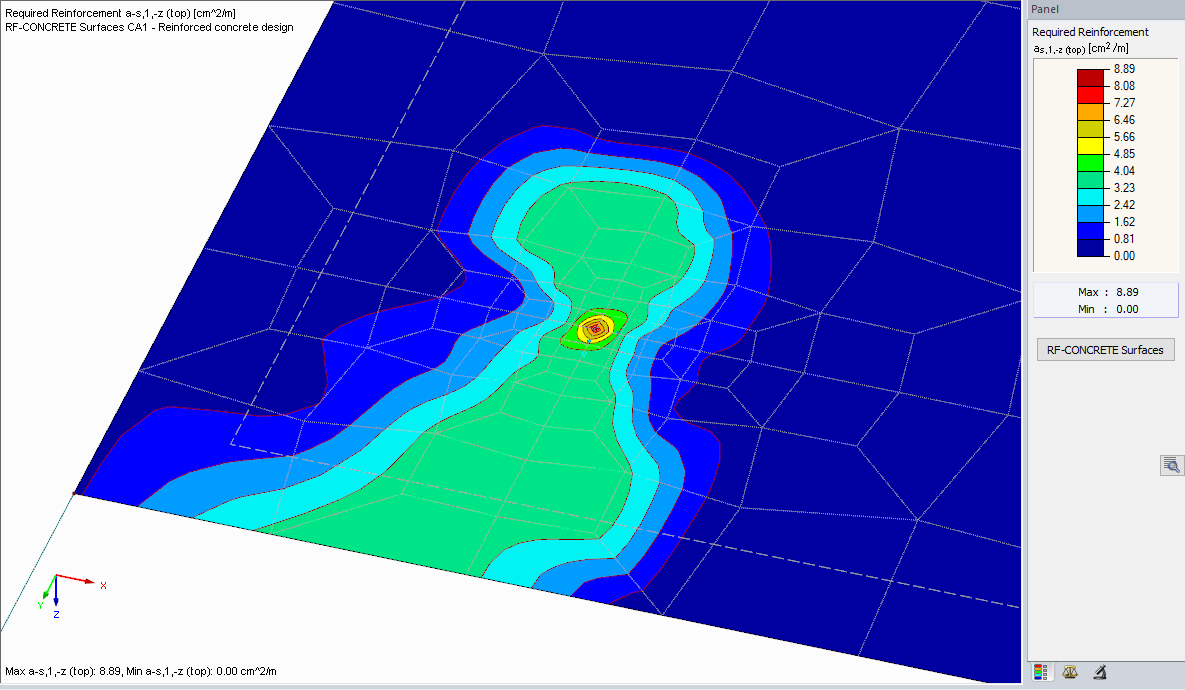Viewport: 1185px width, 690px height.
Task: Click the Panel title bar
Action: tap(1100, 9)
